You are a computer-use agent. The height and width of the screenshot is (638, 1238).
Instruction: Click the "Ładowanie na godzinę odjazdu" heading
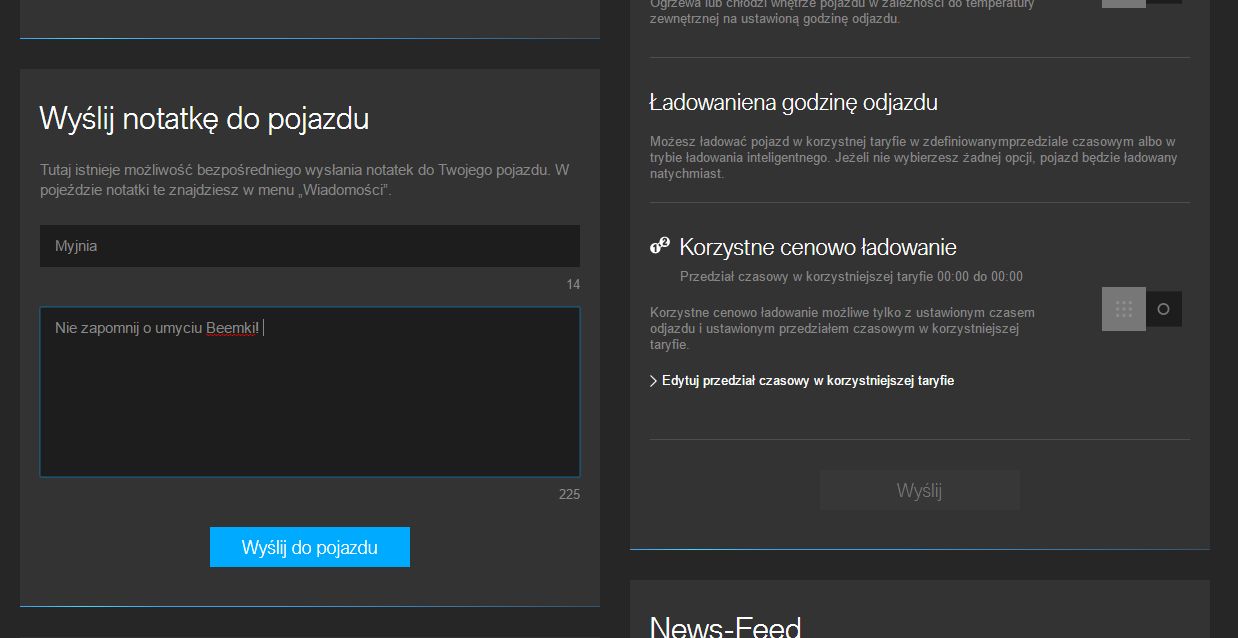[794, 102]
